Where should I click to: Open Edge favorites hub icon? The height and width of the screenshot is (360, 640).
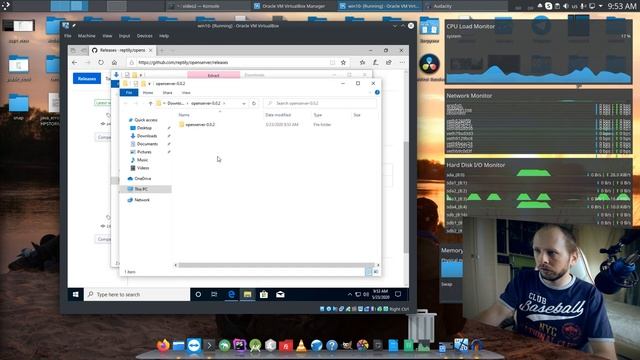coord(362,62)
